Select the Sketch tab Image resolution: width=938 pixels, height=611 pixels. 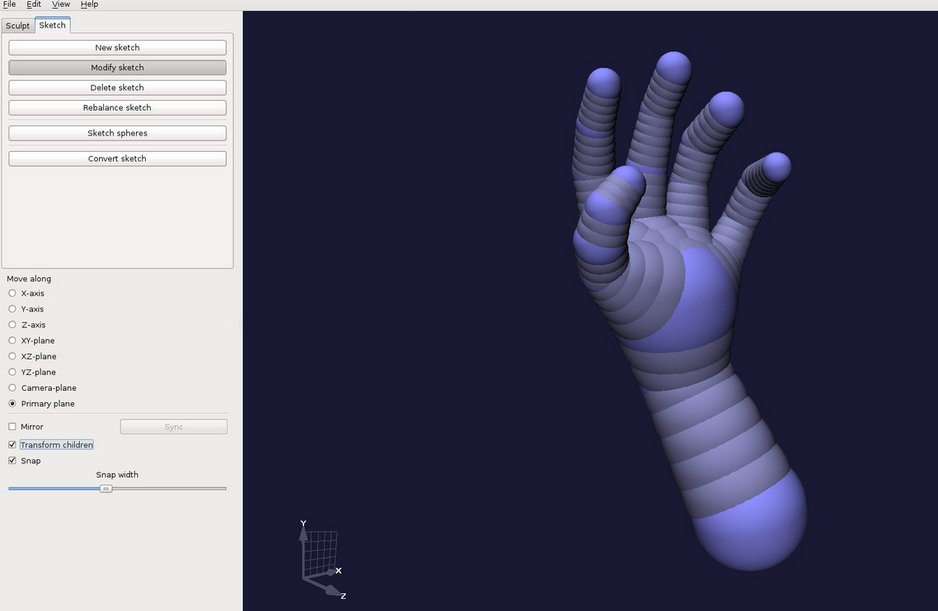(x=53, y=25)
